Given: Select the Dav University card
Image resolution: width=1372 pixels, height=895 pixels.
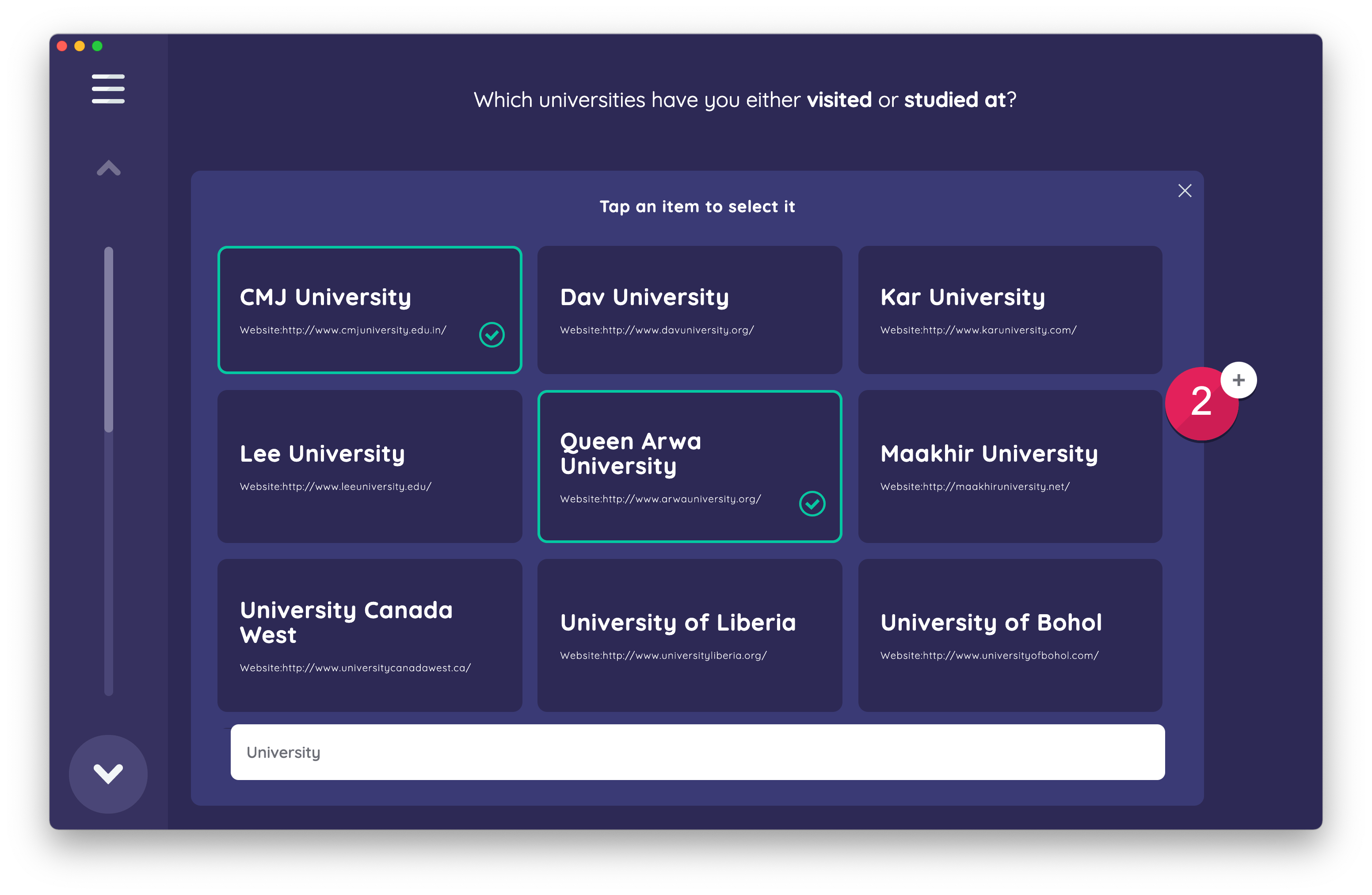Looking at the screenshot, I should [690, 310].
